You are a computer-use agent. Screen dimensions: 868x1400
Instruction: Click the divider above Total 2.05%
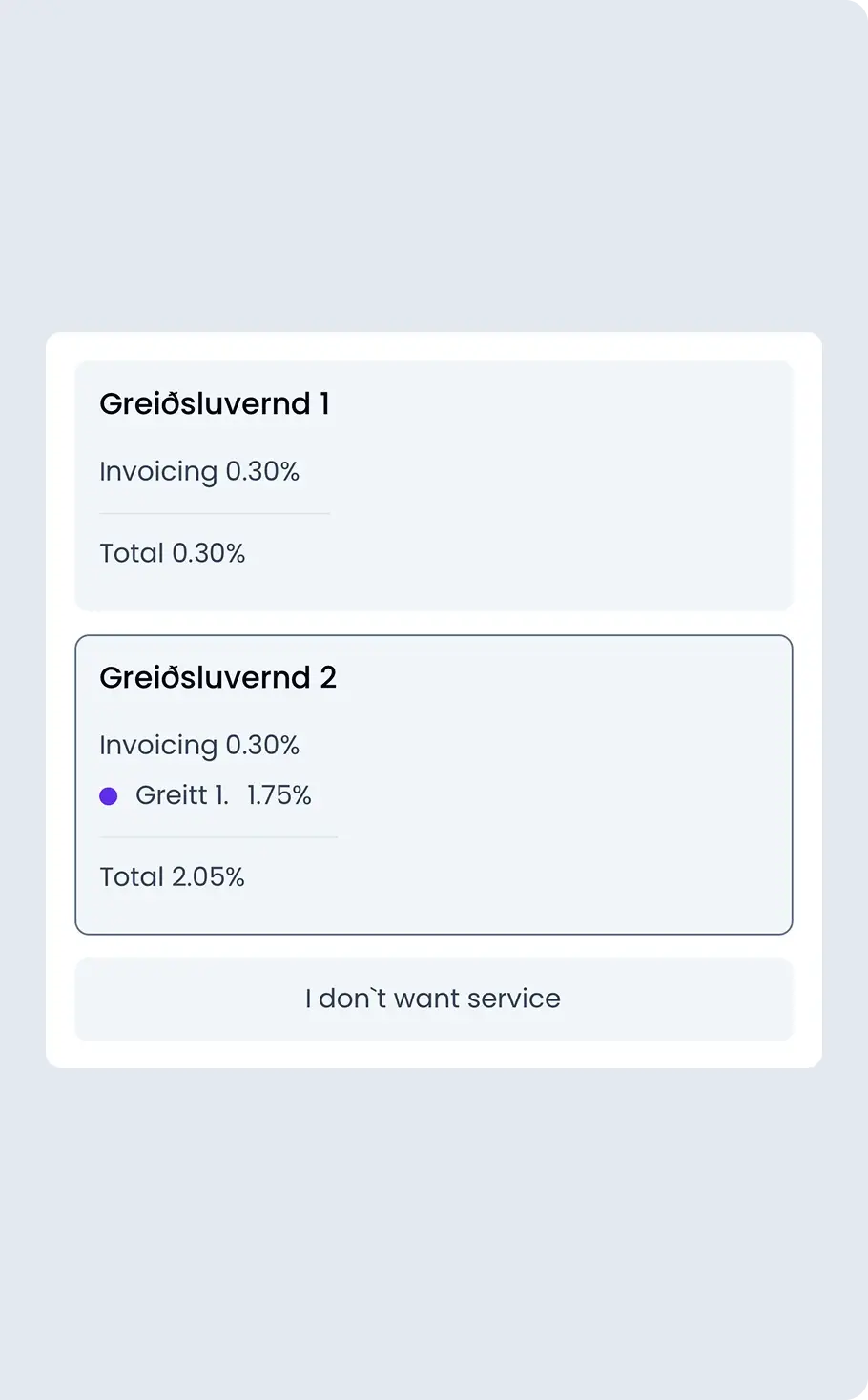tap(217, 837)
